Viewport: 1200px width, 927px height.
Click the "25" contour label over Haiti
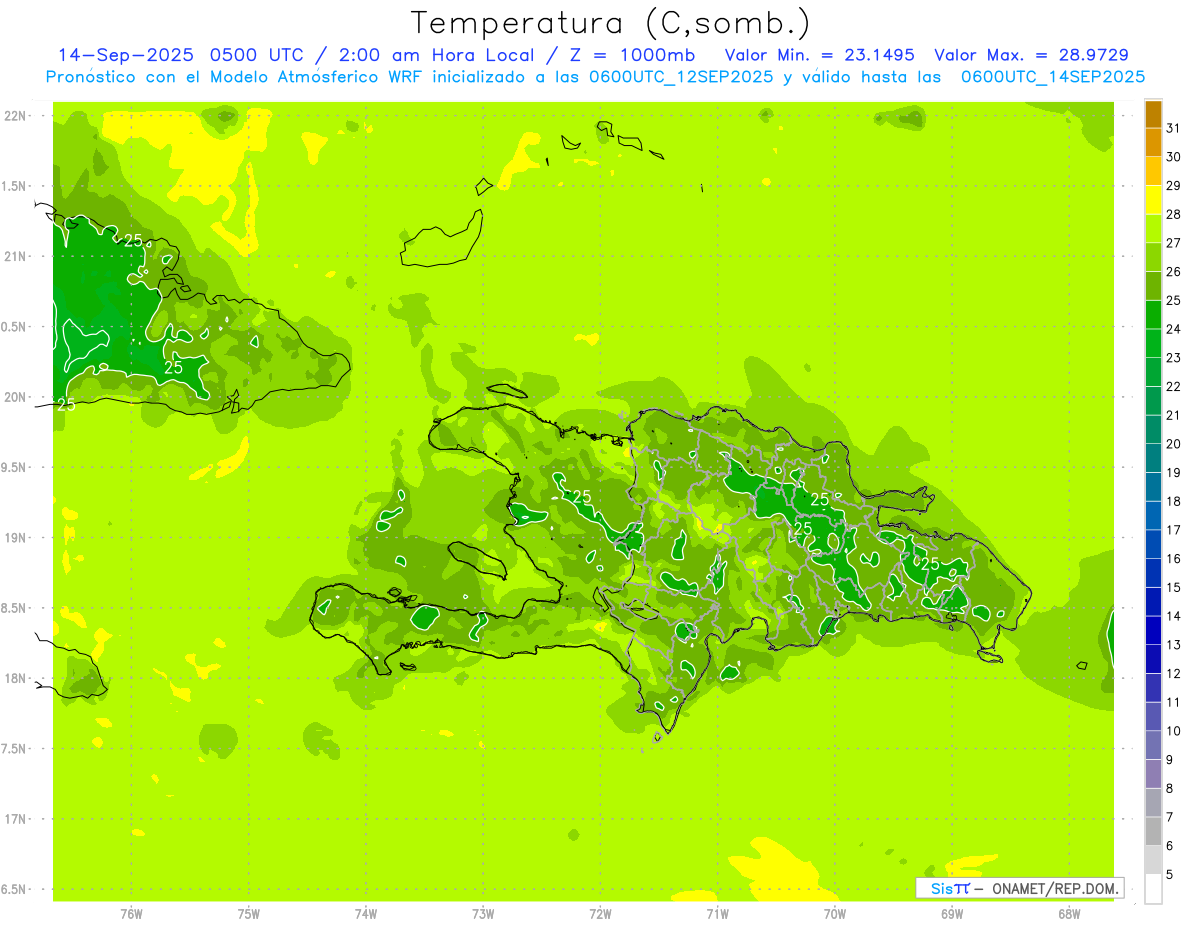[581, 496]
